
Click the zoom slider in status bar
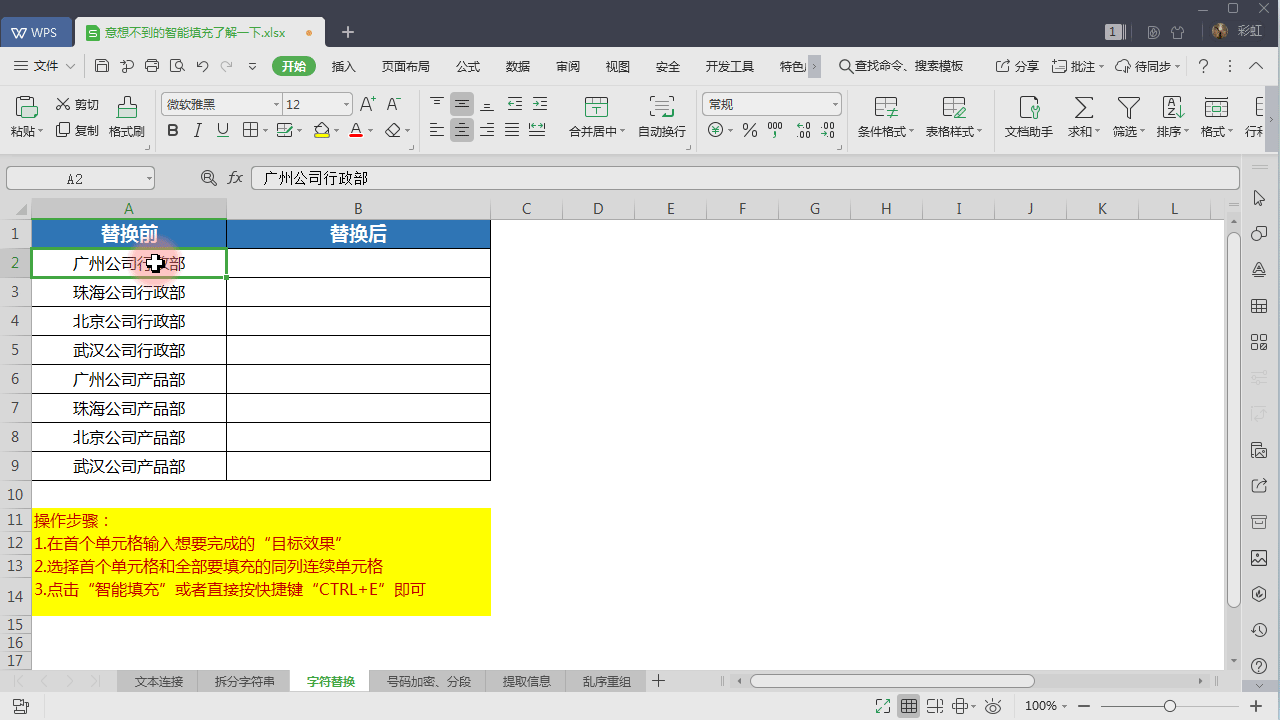click(1169, 706)
